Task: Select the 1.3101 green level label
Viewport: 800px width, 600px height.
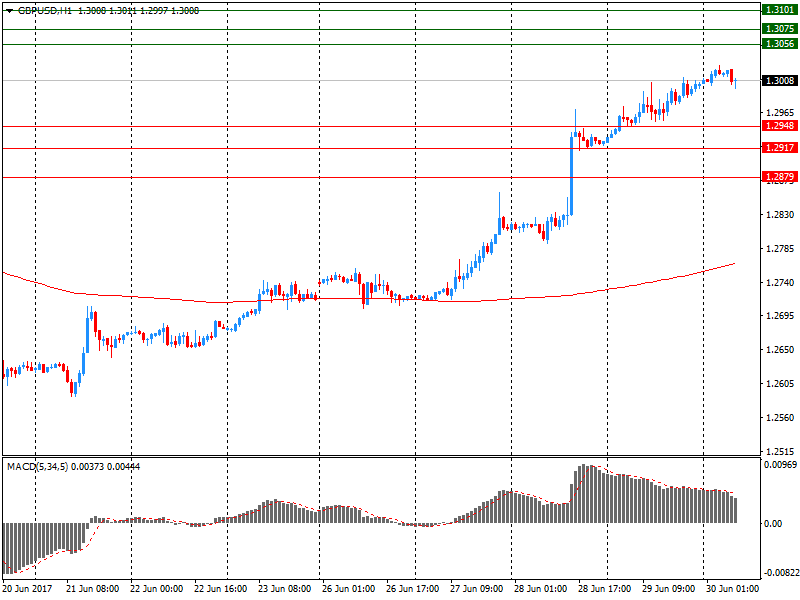Action: 780,10
